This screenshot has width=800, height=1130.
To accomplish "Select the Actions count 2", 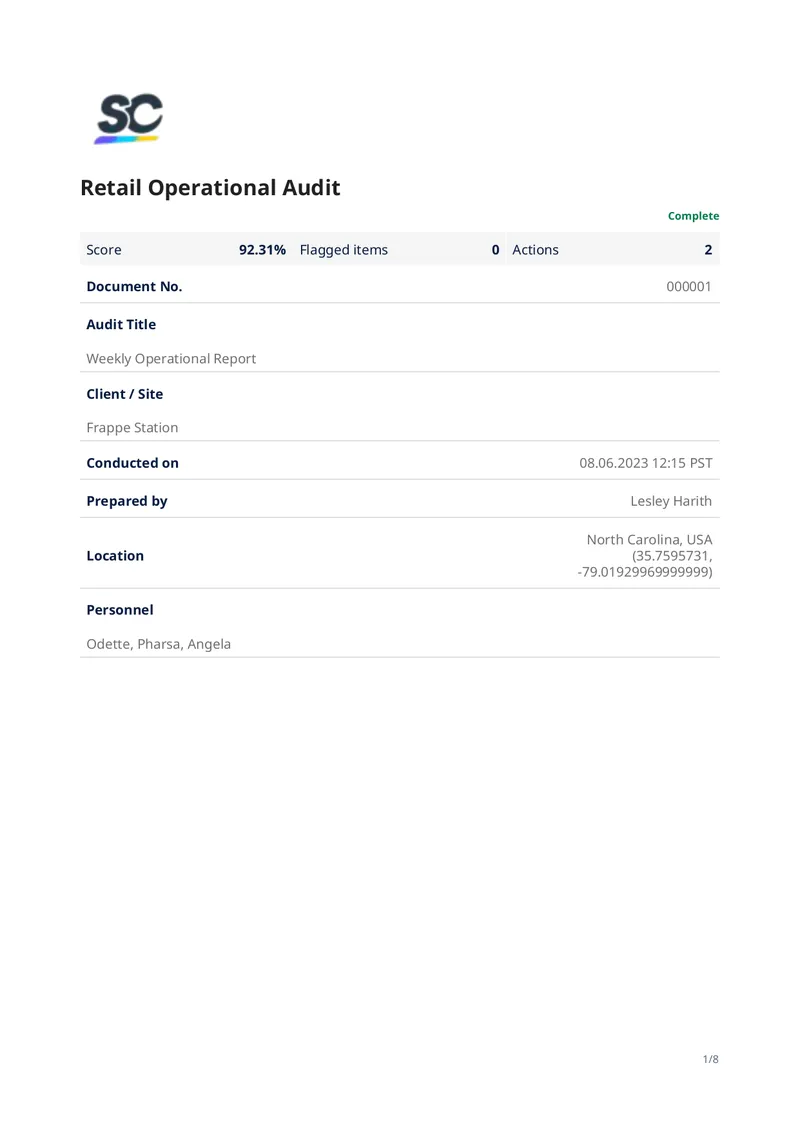I will [x=708, y=249].
